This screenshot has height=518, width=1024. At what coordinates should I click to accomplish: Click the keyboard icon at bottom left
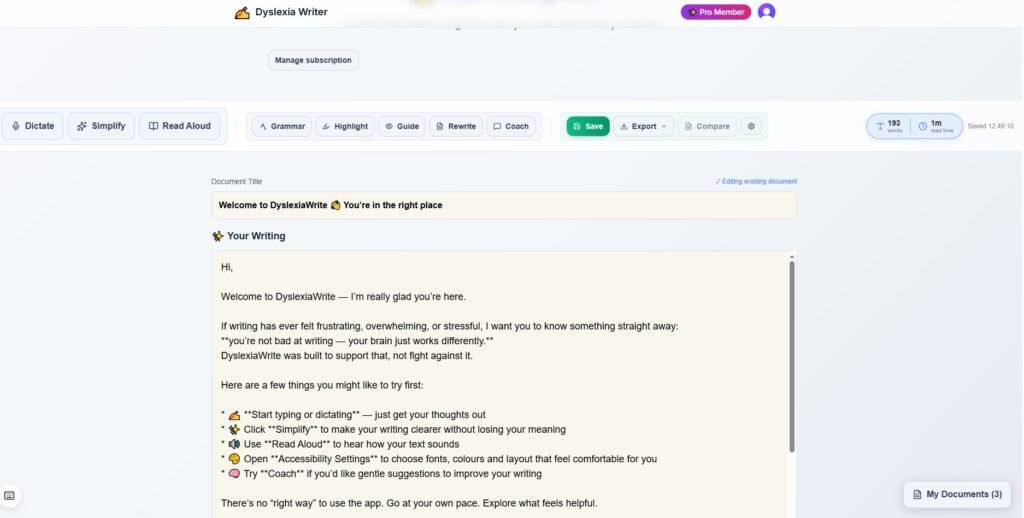click(x=10, y=495)
